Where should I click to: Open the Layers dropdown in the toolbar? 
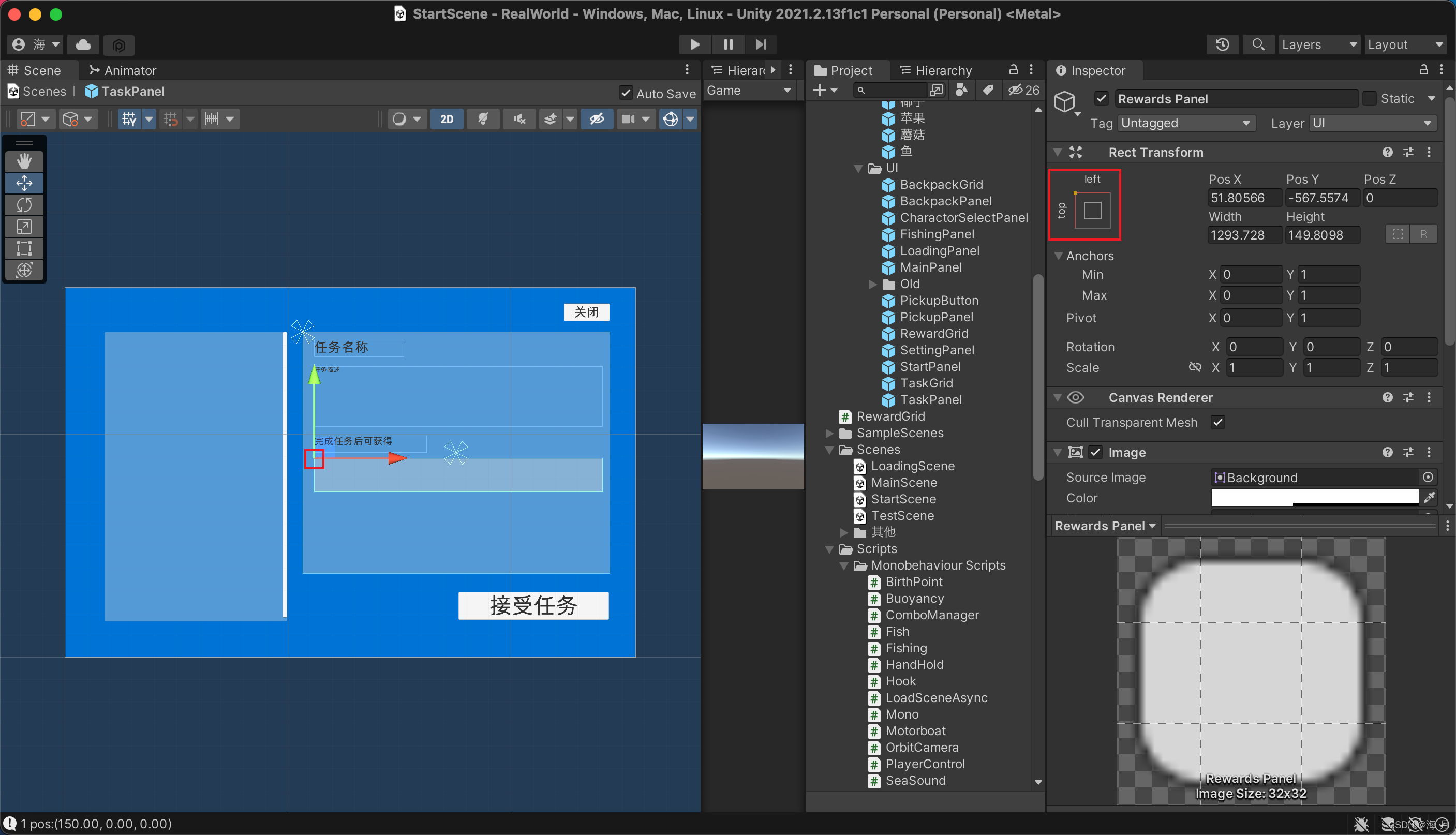coord(1318,44)
